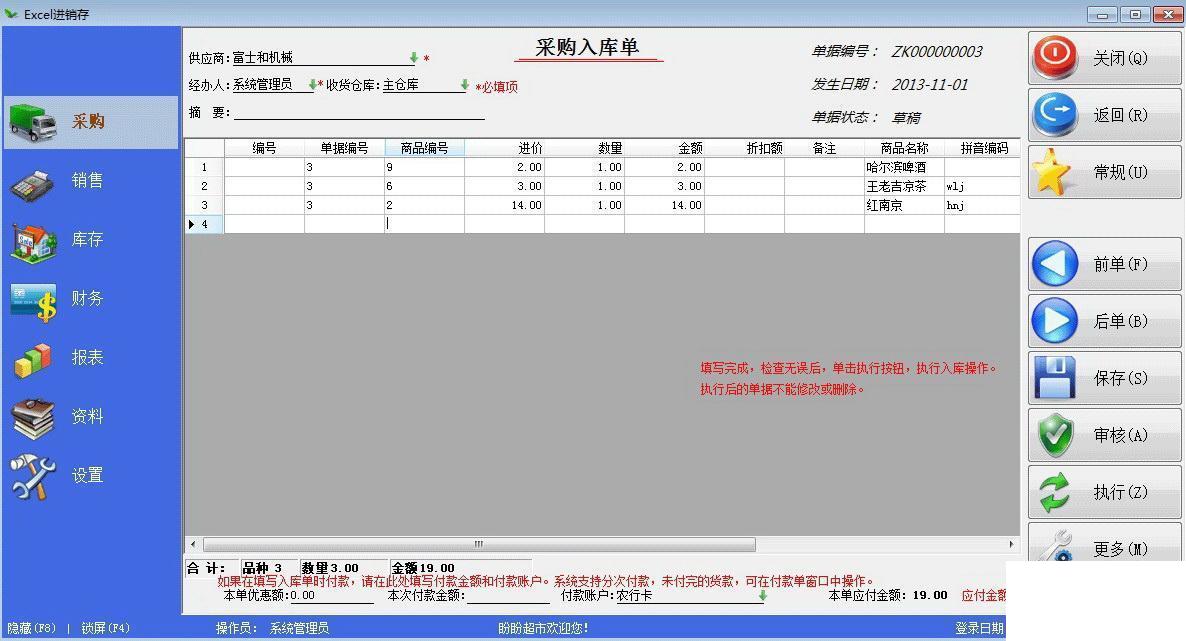Click the 备注 column header
The height and width of the screenshot is (641, 1186).
[824, 148]
